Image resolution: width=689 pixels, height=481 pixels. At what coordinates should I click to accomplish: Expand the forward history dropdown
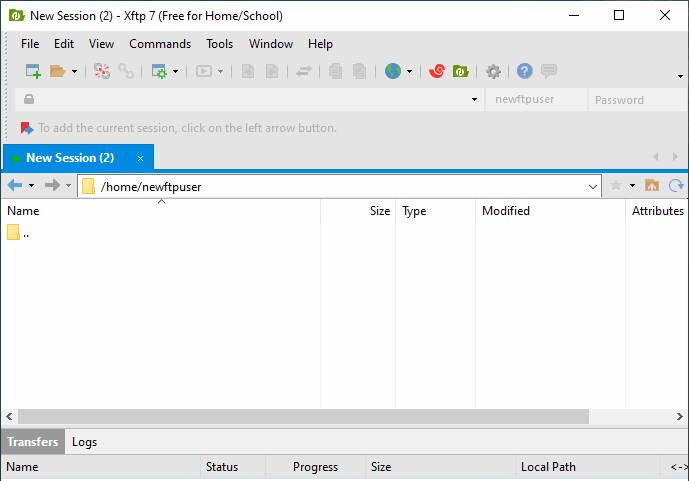[x=69, y=185]
